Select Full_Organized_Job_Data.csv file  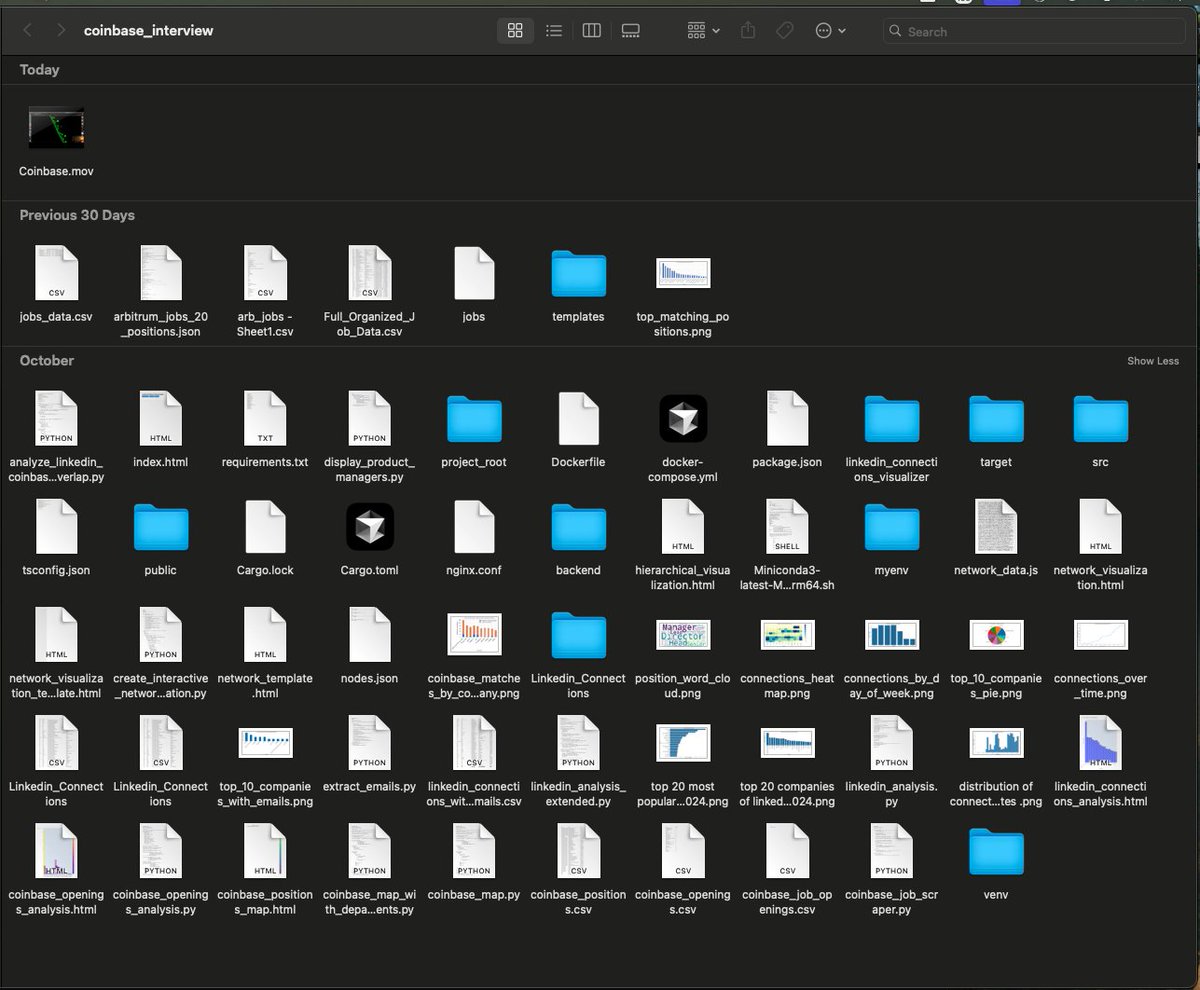coord(369,273)
